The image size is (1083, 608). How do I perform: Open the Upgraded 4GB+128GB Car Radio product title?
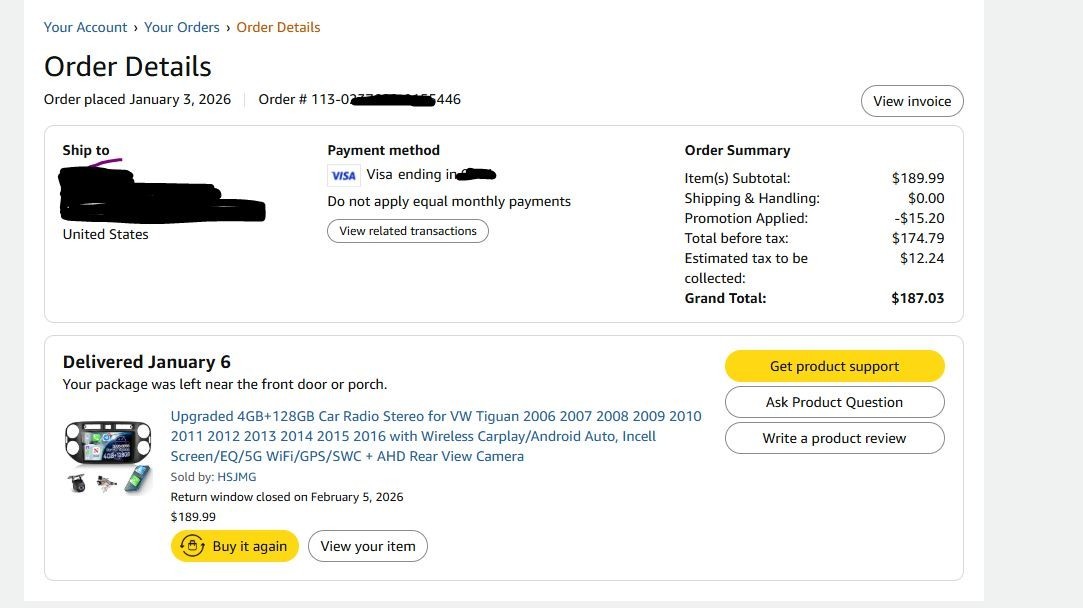[436, 436]
